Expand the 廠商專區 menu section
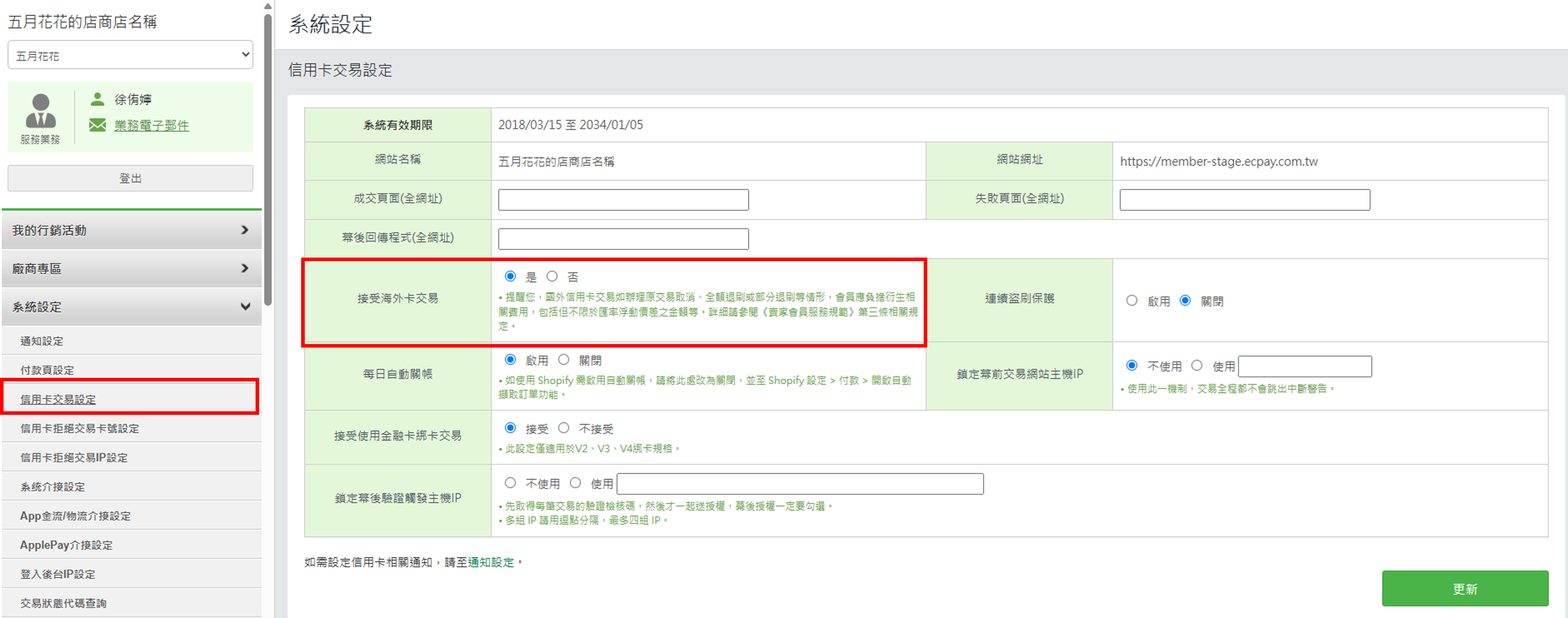This screenshot has width=1568, height=618. click(x=131, y=268)
